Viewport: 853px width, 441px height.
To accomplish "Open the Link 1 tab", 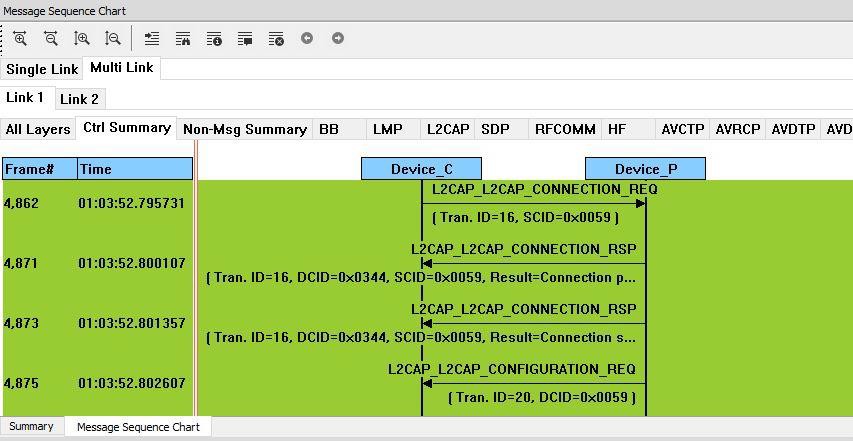I will [25, 97].
